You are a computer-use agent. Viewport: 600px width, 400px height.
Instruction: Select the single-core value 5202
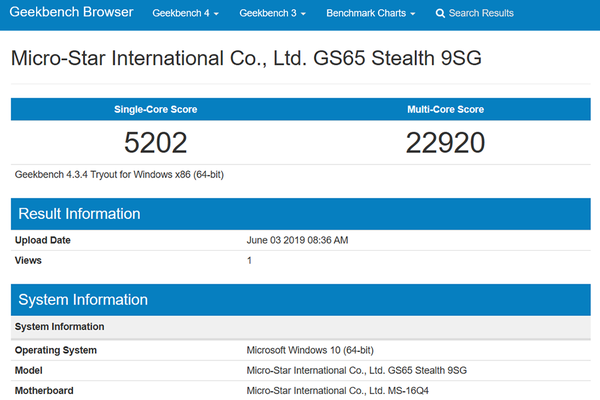[x=155, y=143]
